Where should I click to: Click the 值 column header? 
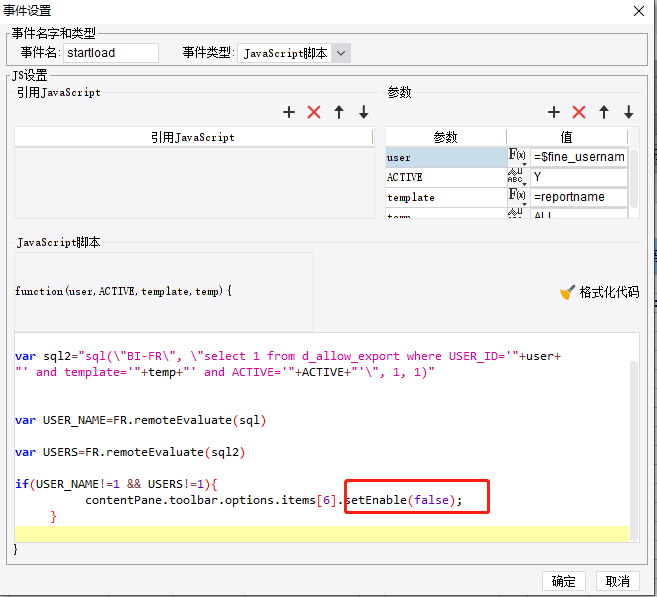pos(567,137)
